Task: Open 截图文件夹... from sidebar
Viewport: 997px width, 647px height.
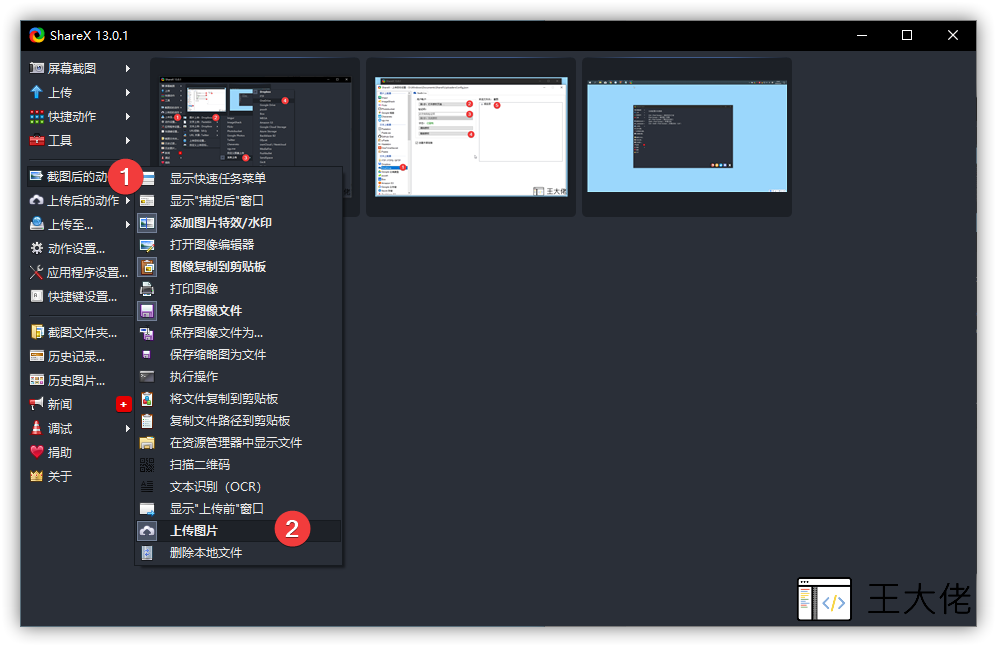Action: click(80, 332)
